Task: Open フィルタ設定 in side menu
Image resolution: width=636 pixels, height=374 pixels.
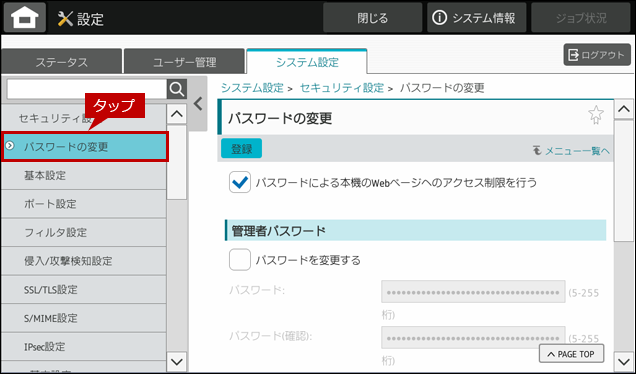Action: click(x=84, y=232)
